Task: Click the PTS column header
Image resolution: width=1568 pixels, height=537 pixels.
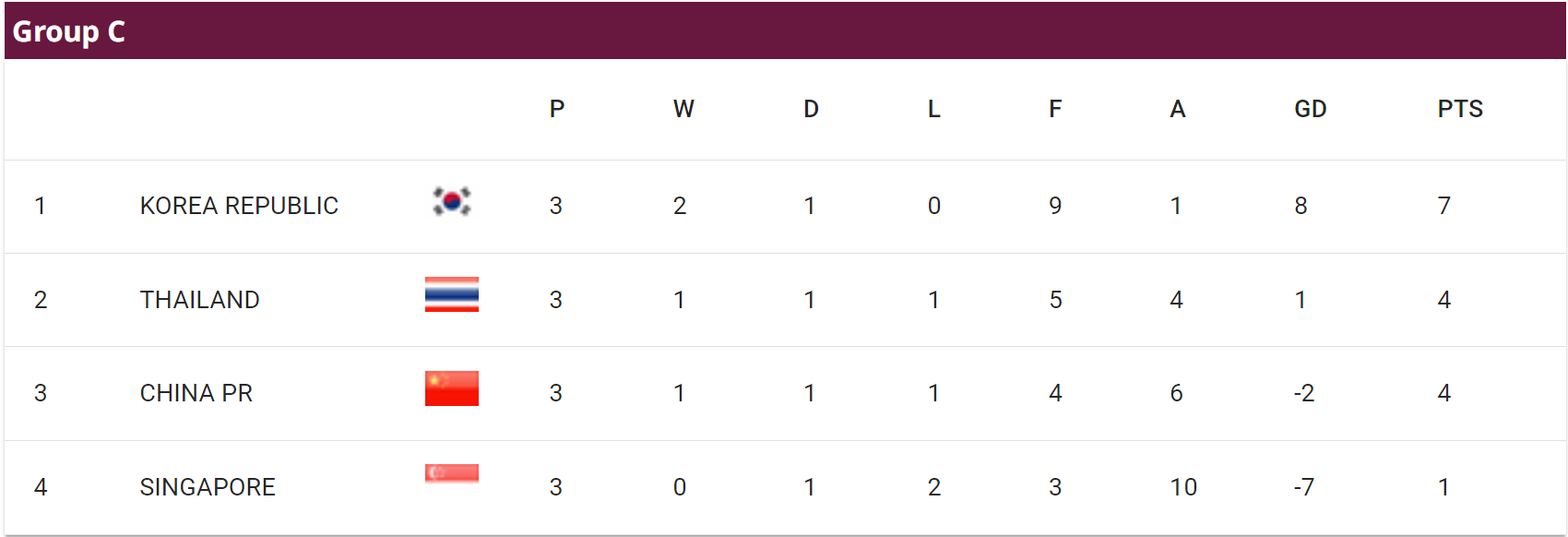Action: (1459, 109)
